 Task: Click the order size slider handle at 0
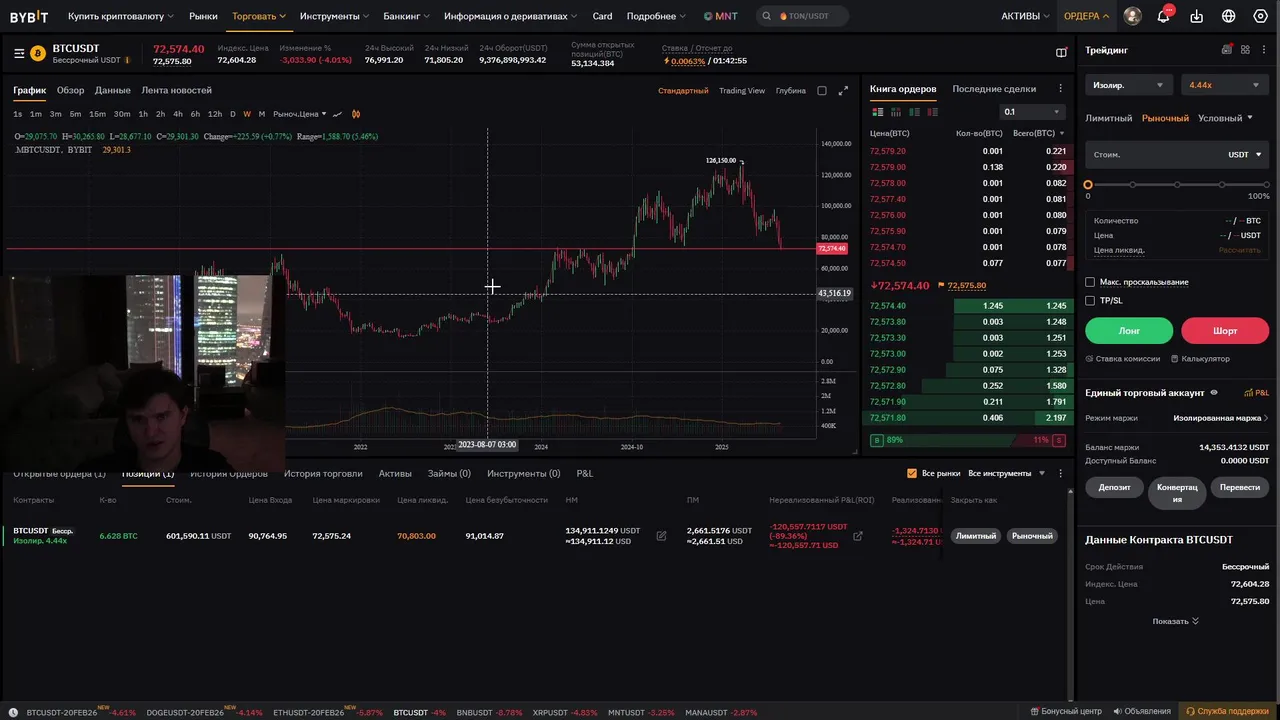point(1088,185)
